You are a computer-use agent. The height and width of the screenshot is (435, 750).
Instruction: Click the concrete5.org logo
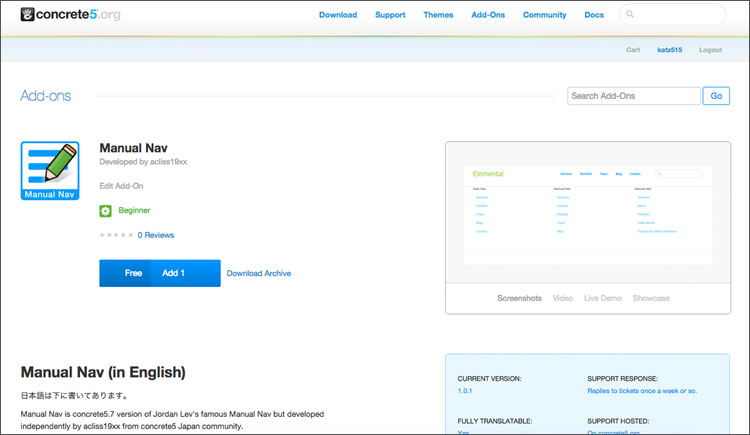pos(70,14)
